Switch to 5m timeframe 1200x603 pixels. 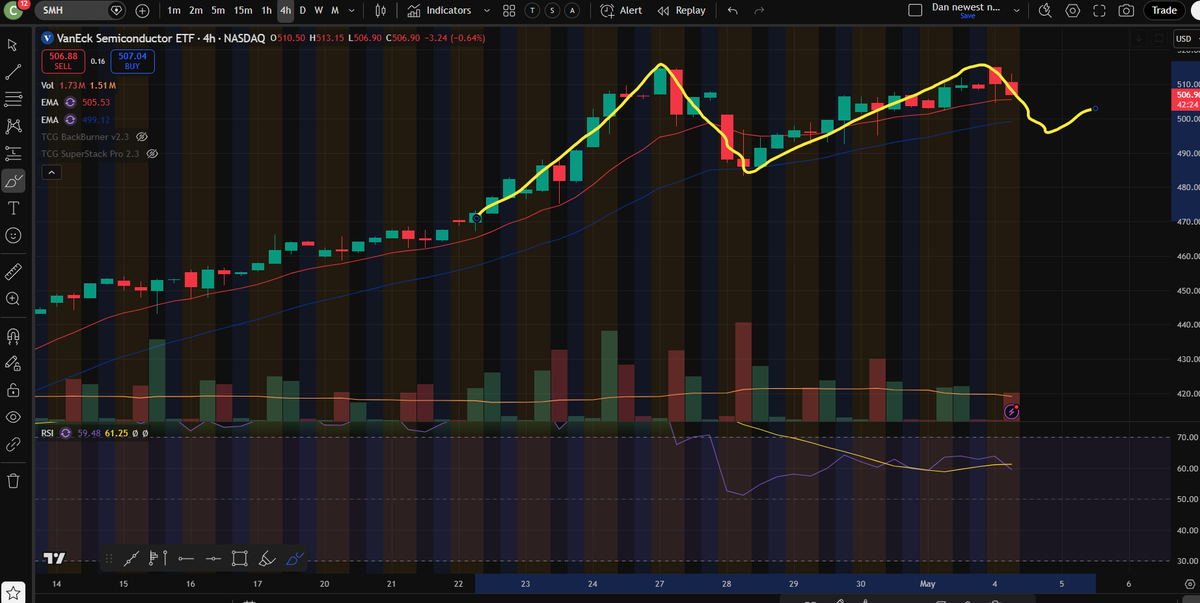click(217, 10)
